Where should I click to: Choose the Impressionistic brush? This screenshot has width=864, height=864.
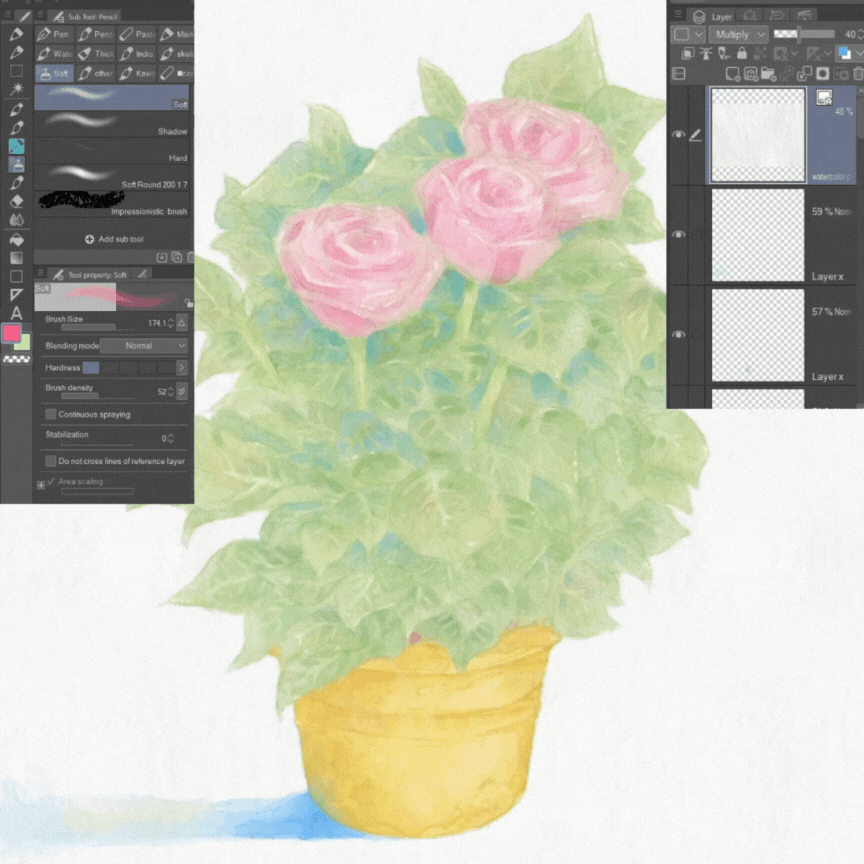[112, 204]
